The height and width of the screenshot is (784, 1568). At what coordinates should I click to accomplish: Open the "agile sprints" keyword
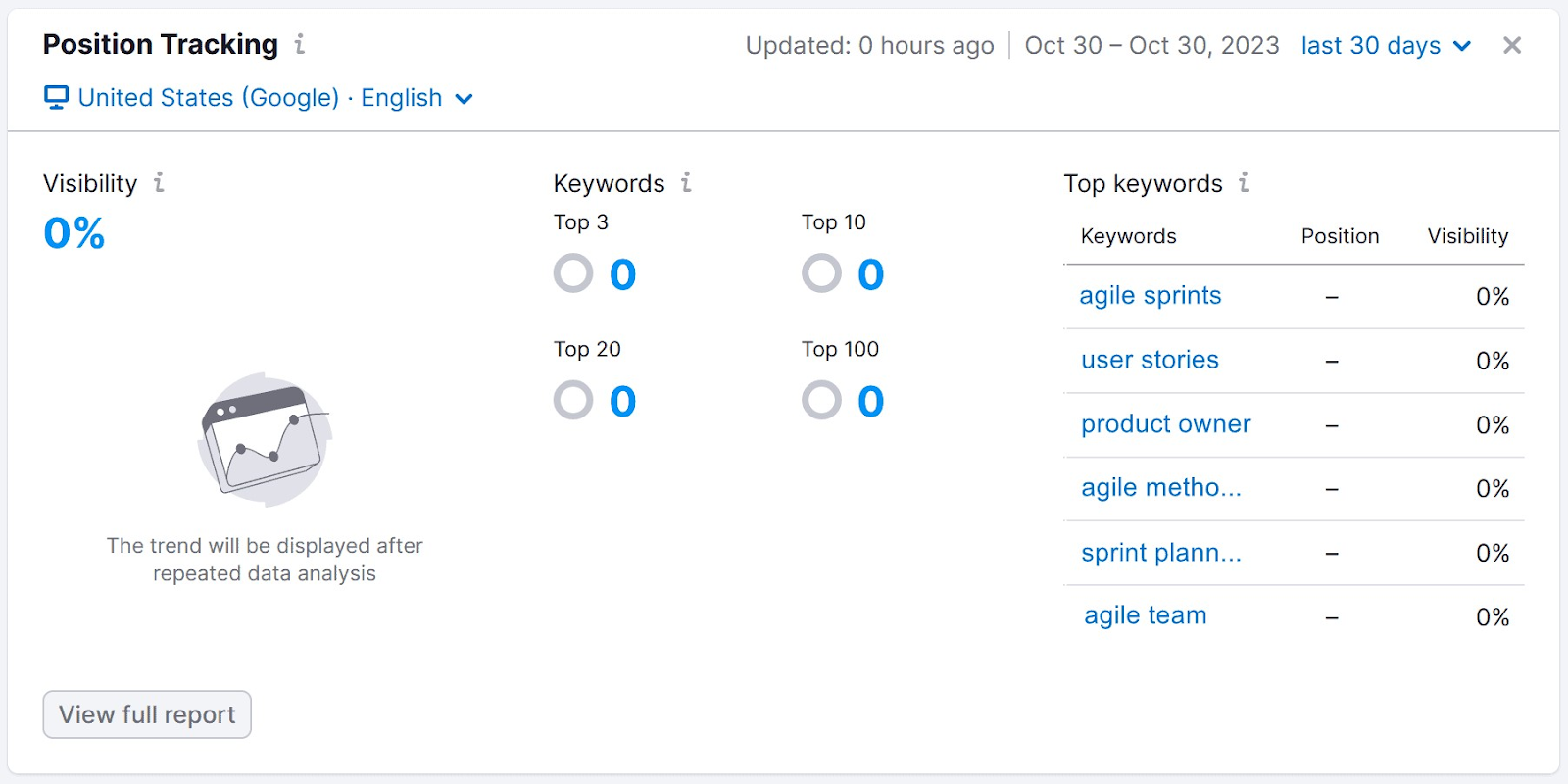(1150, 295)
